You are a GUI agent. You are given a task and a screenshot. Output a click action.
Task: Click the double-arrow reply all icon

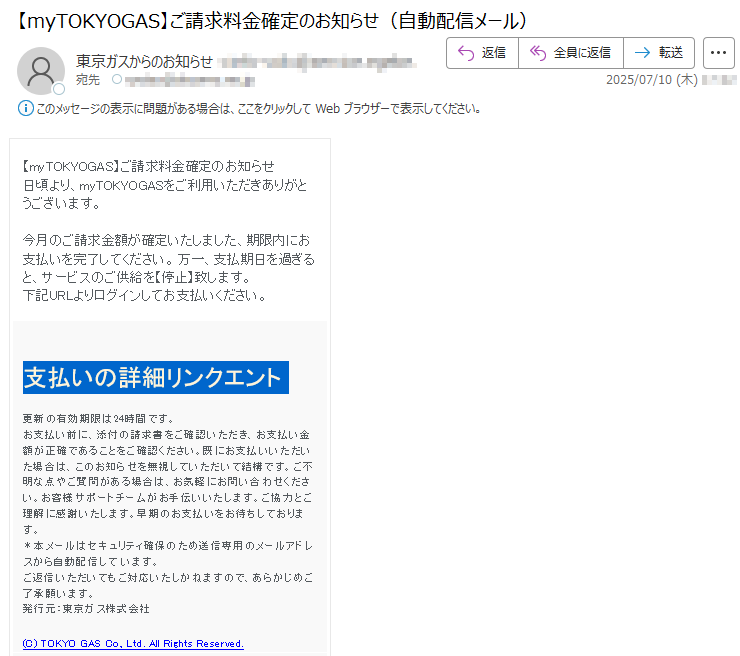click(538, 53)
